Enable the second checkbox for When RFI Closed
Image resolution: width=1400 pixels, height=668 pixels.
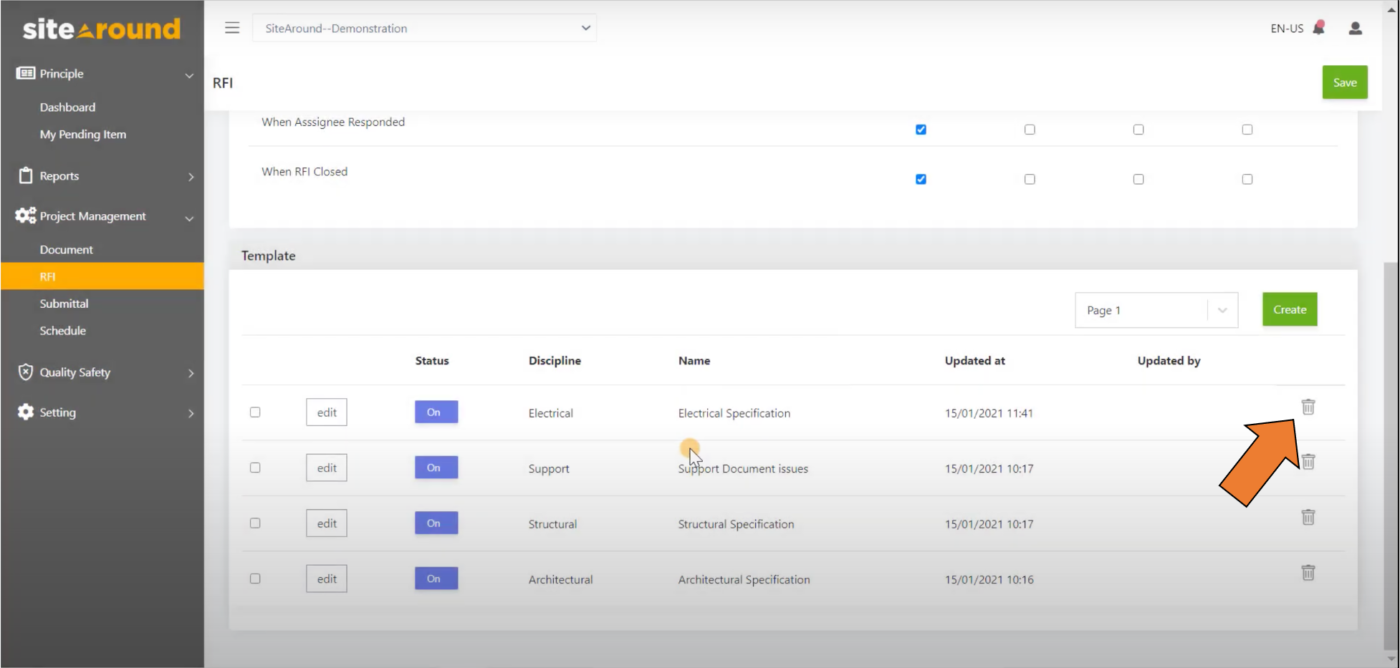[x=1029, y=179]
